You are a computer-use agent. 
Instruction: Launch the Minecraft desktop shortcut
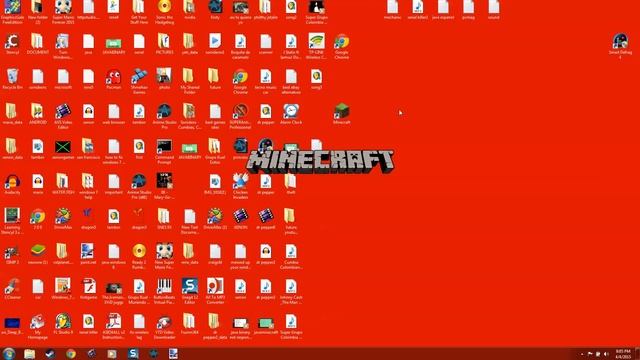(x=342, y=114)
